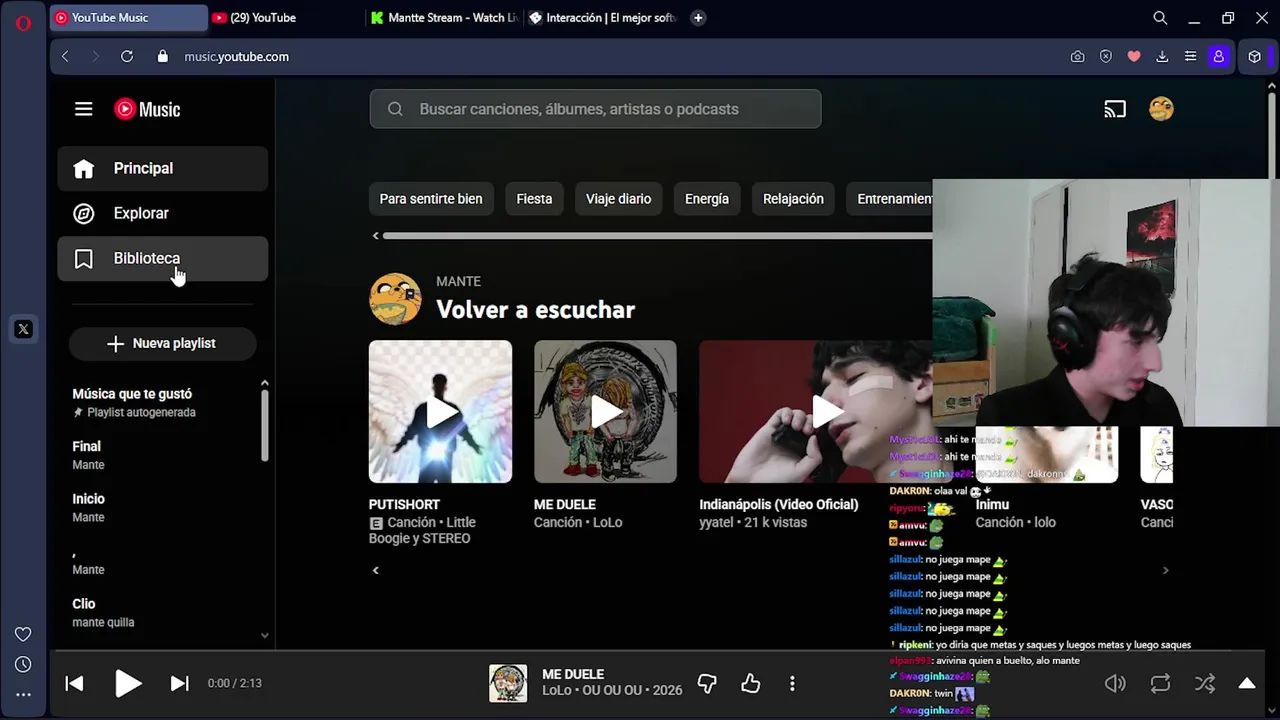
Task: Open Opera sidebar three-dot options
Action: [23, 694]
